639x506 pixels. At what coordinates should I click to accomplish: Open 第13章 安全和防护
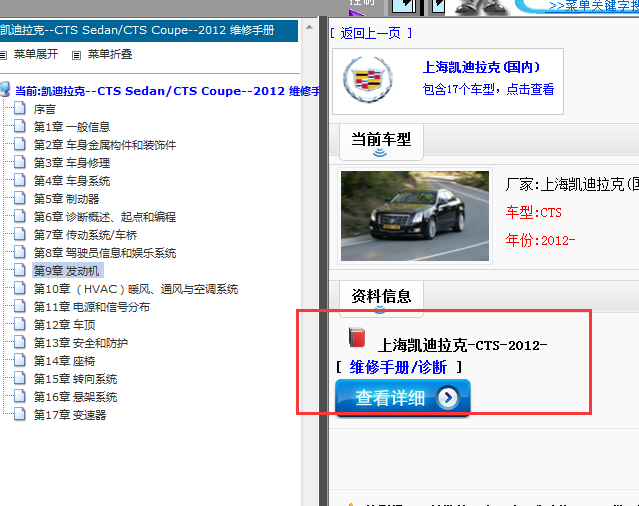click(x=81, y=343)
